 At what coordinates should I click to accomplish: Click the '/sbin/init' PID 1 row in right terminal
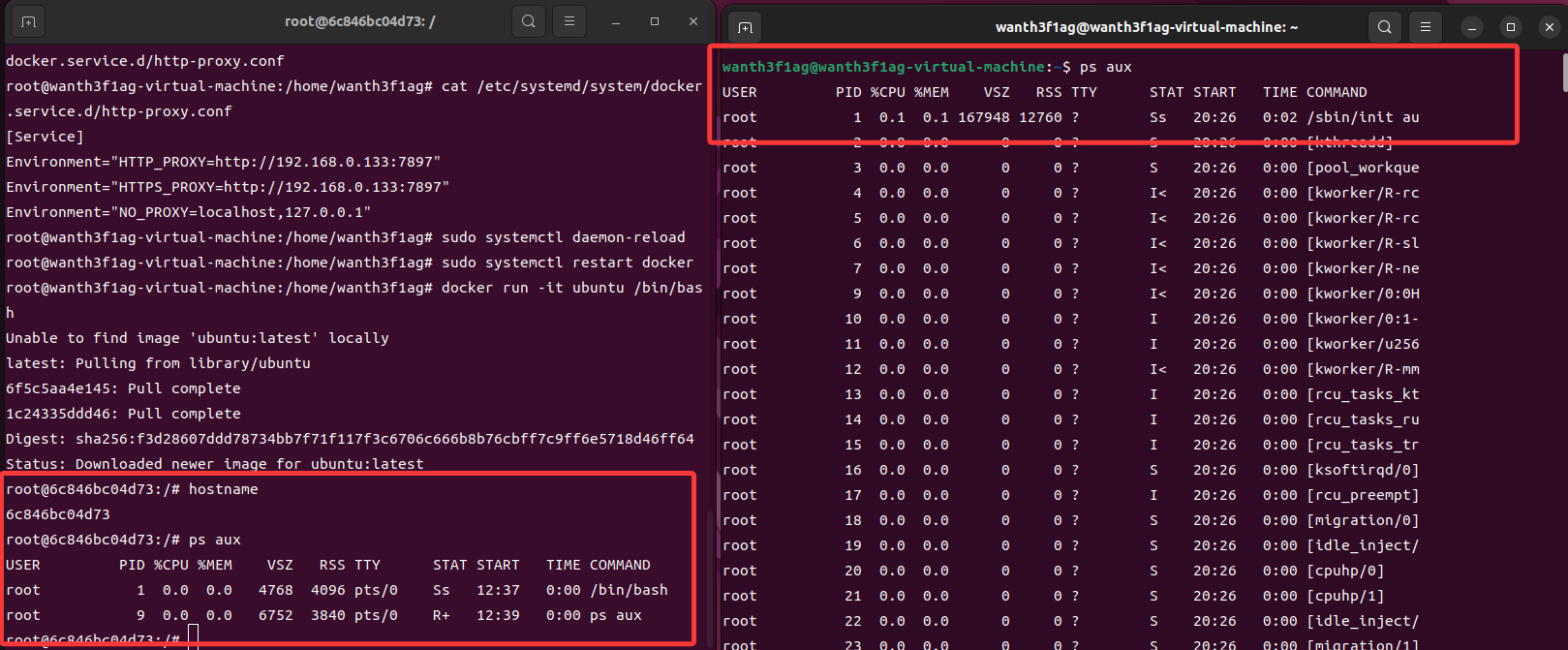coord(1071,117)
